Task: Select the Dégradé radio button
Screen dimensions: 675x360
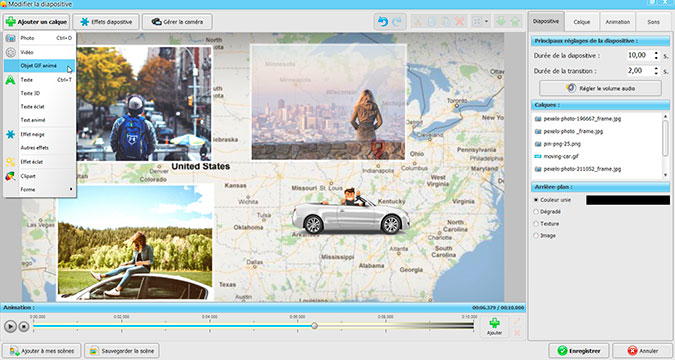Action: pyautogui.click(x=536, y=212)
